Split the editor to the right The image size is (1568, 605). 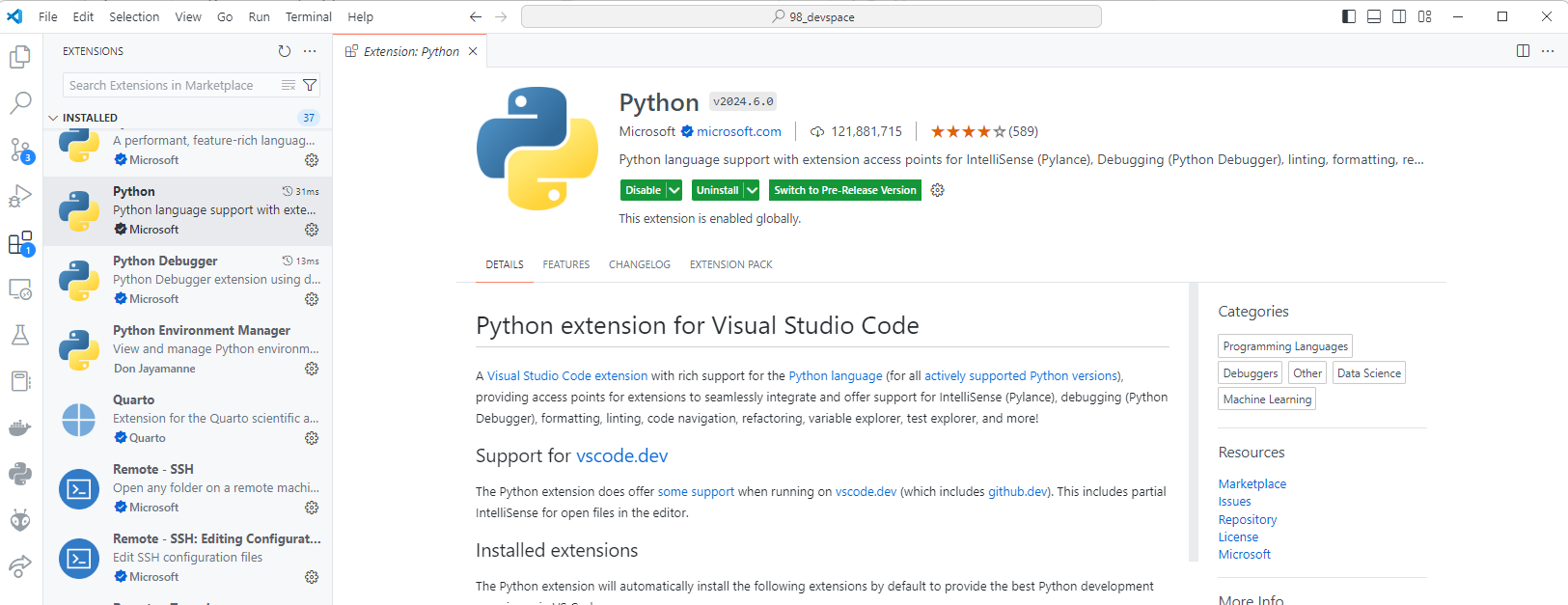click(x=1523, y=51)
